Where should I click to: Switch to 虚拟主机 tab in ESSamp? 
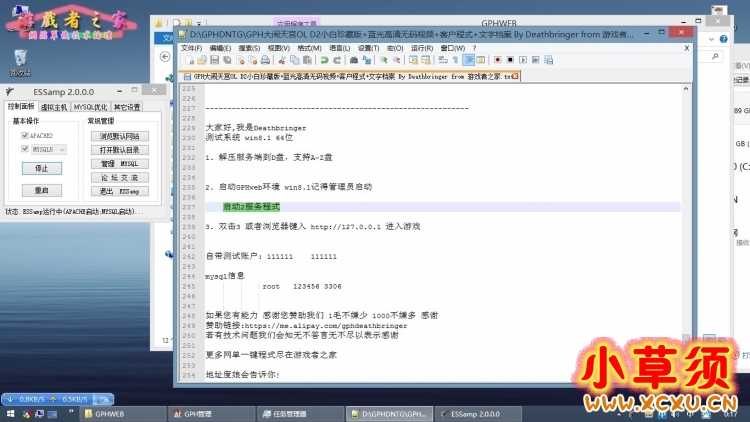(x=54, y=107)
